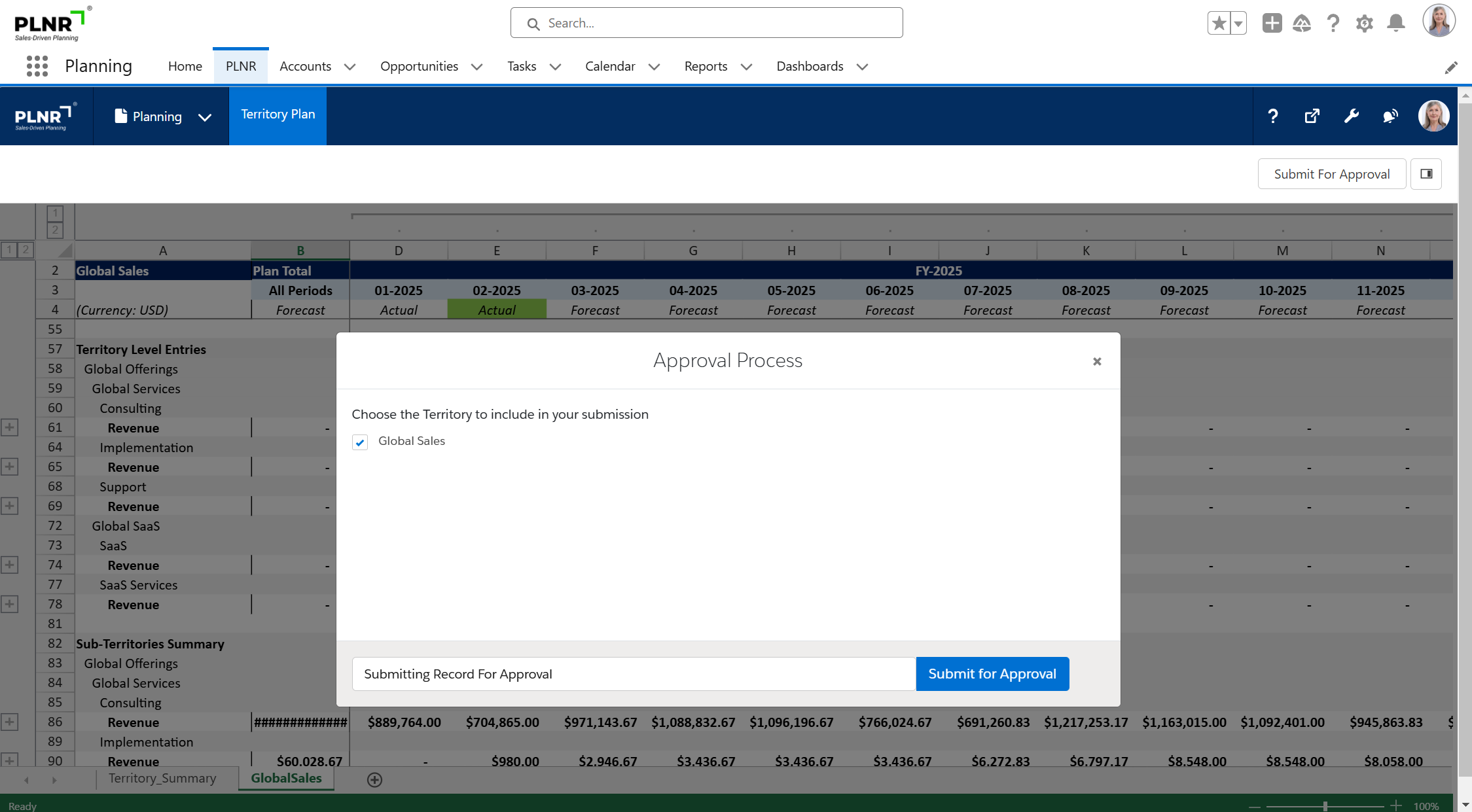Open the Accounts dropdown chevron

350,67
